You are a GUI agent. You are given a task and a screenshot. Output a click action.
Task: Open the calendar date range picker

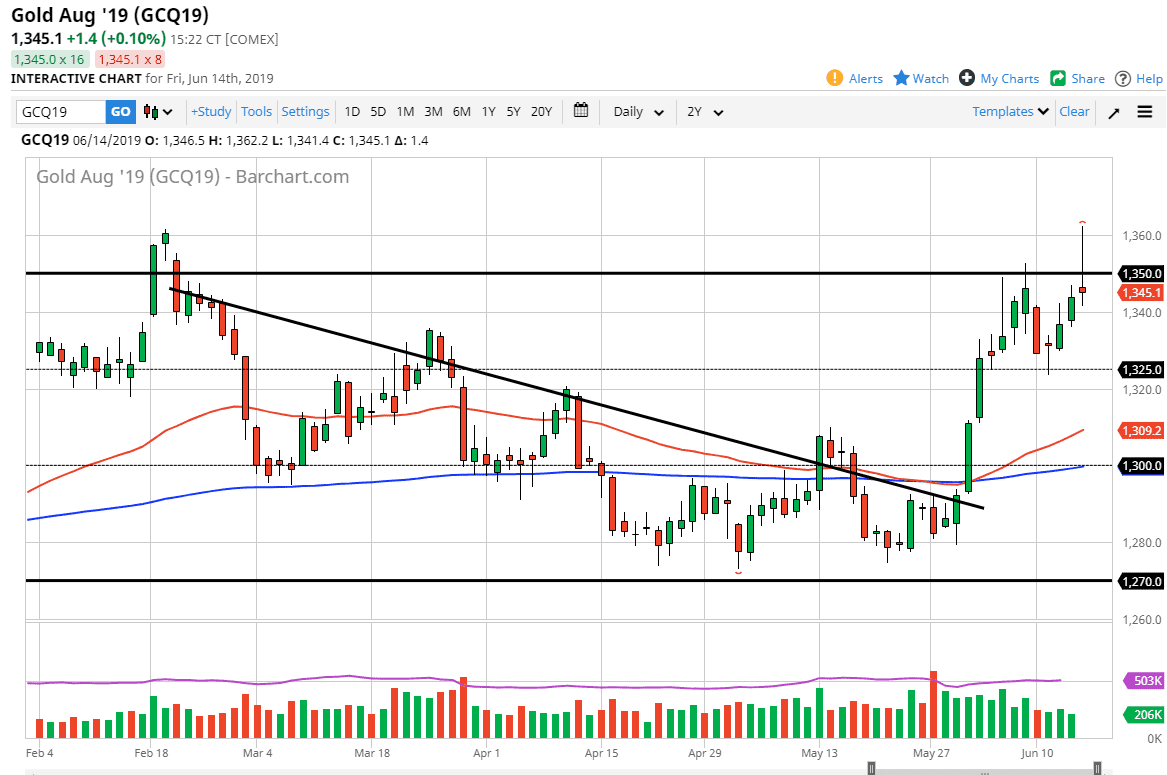[x=581, y=111]
